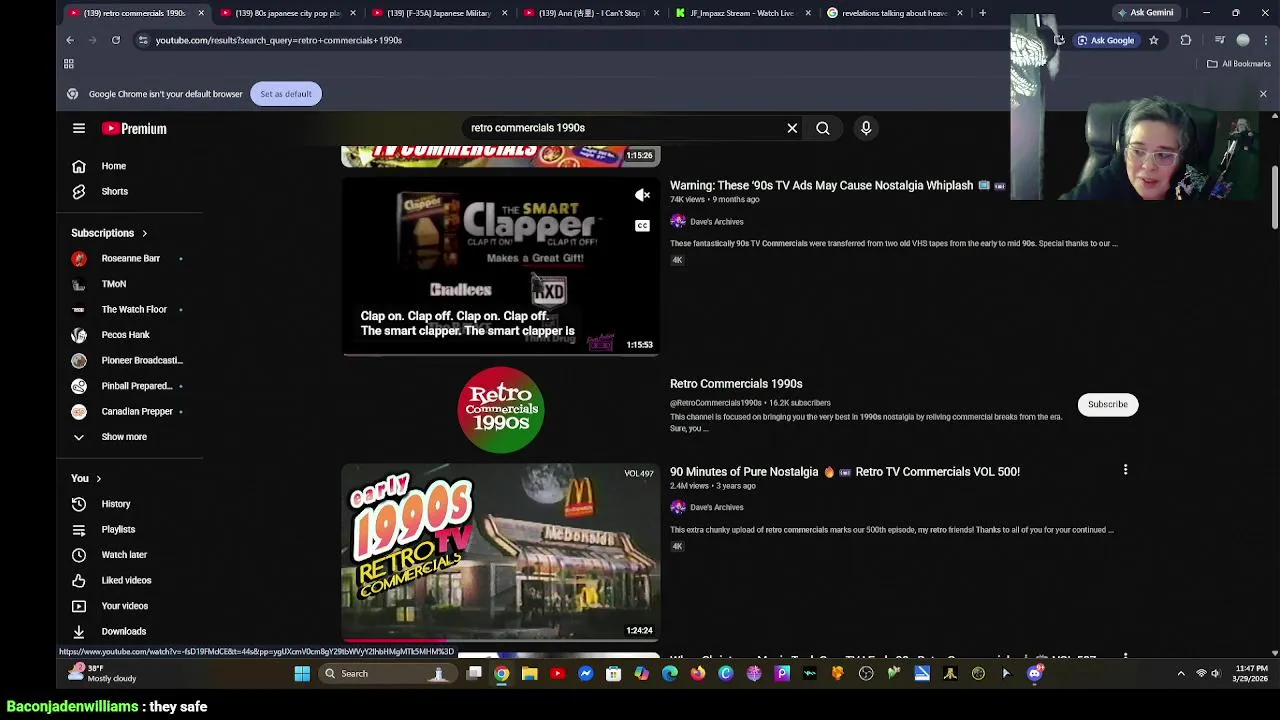Subscribe to Retro Commercials 1990s channel
The height and width of the screenshot is (720, 1280).
click(x=1107, y=404)
